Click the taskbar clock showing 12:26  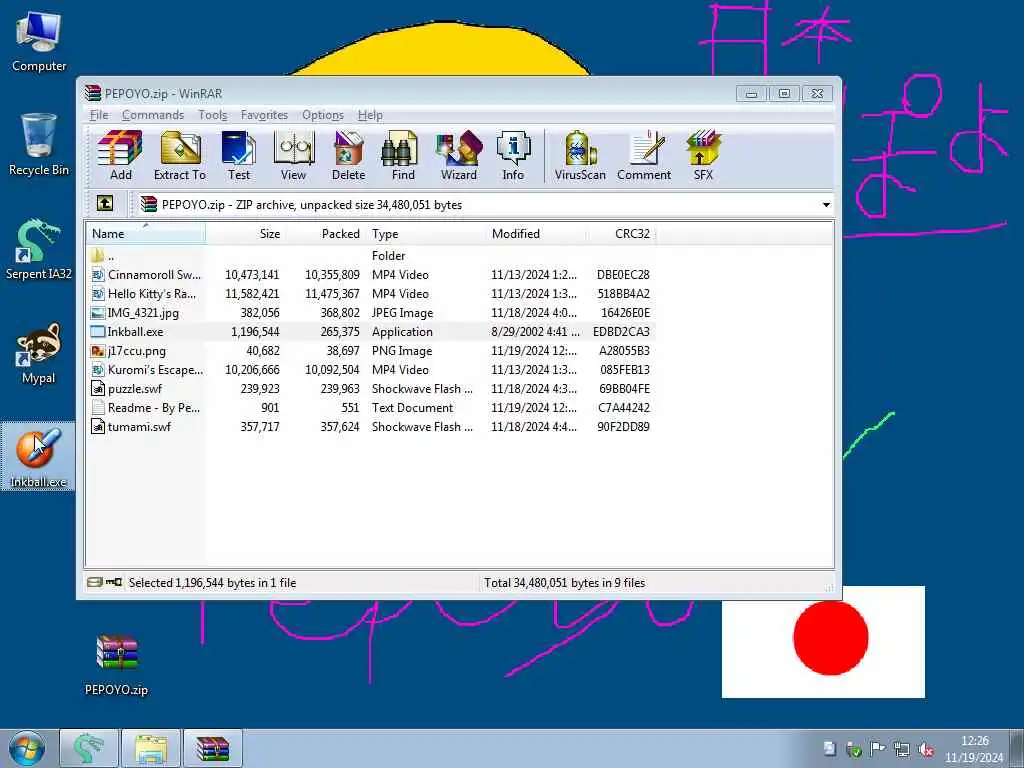click(x=974, y=749)
